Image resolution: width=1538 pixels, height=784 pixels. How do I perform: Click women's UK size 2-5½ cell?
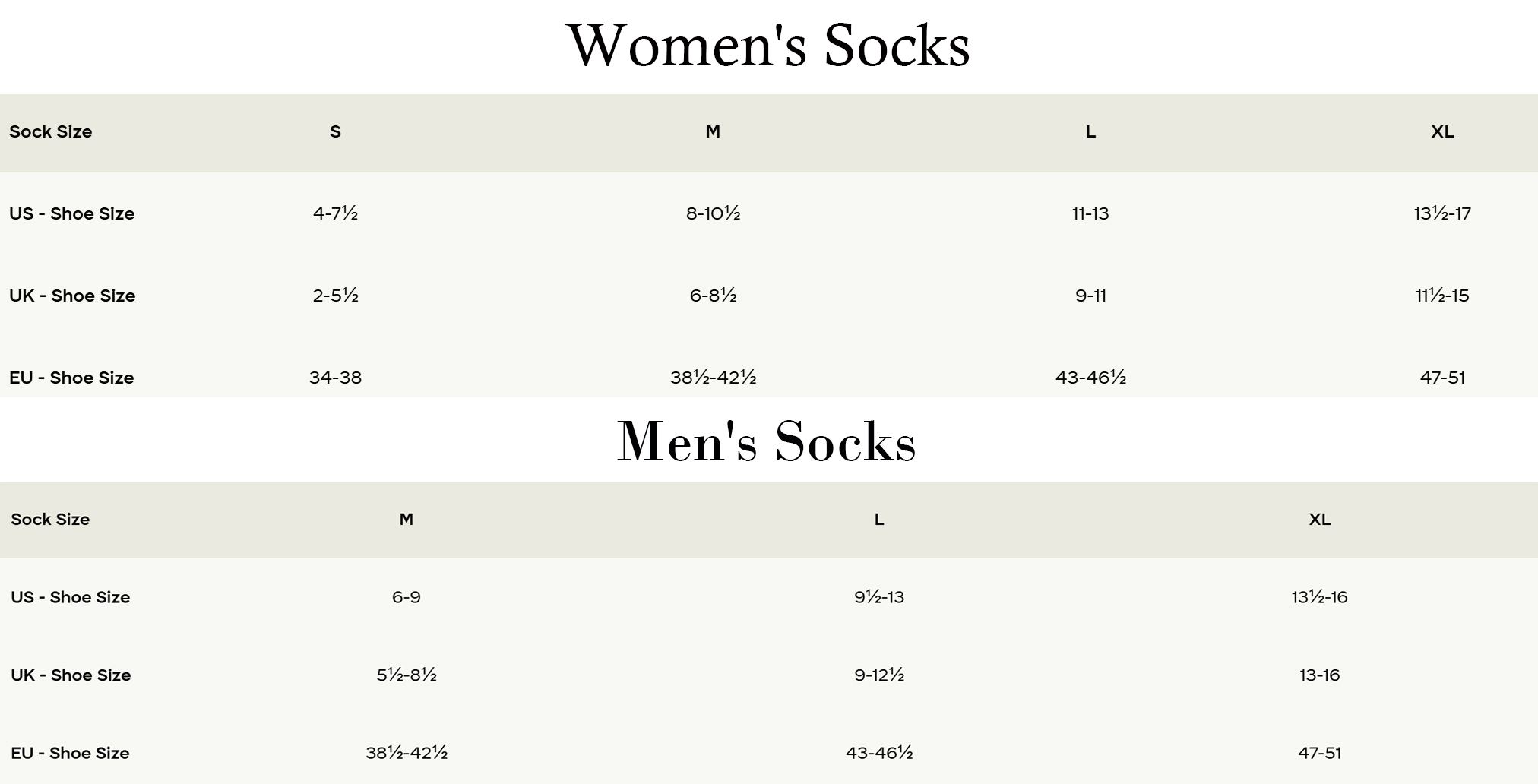click(335, 296)
